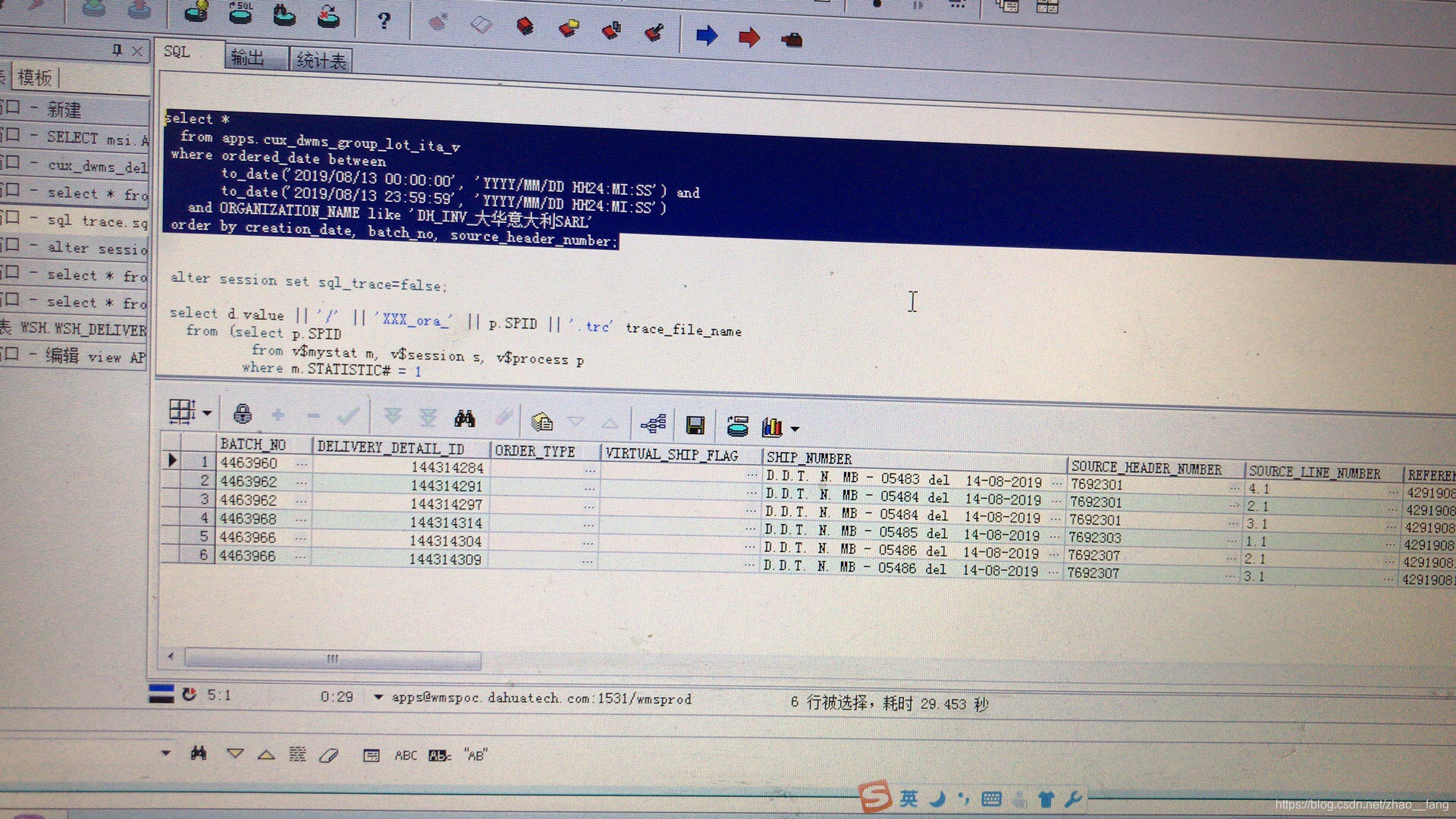Toggle the "AB" whole word search option
The image size is (1456, 819).
pyautogui.click(x=475, y=755)
